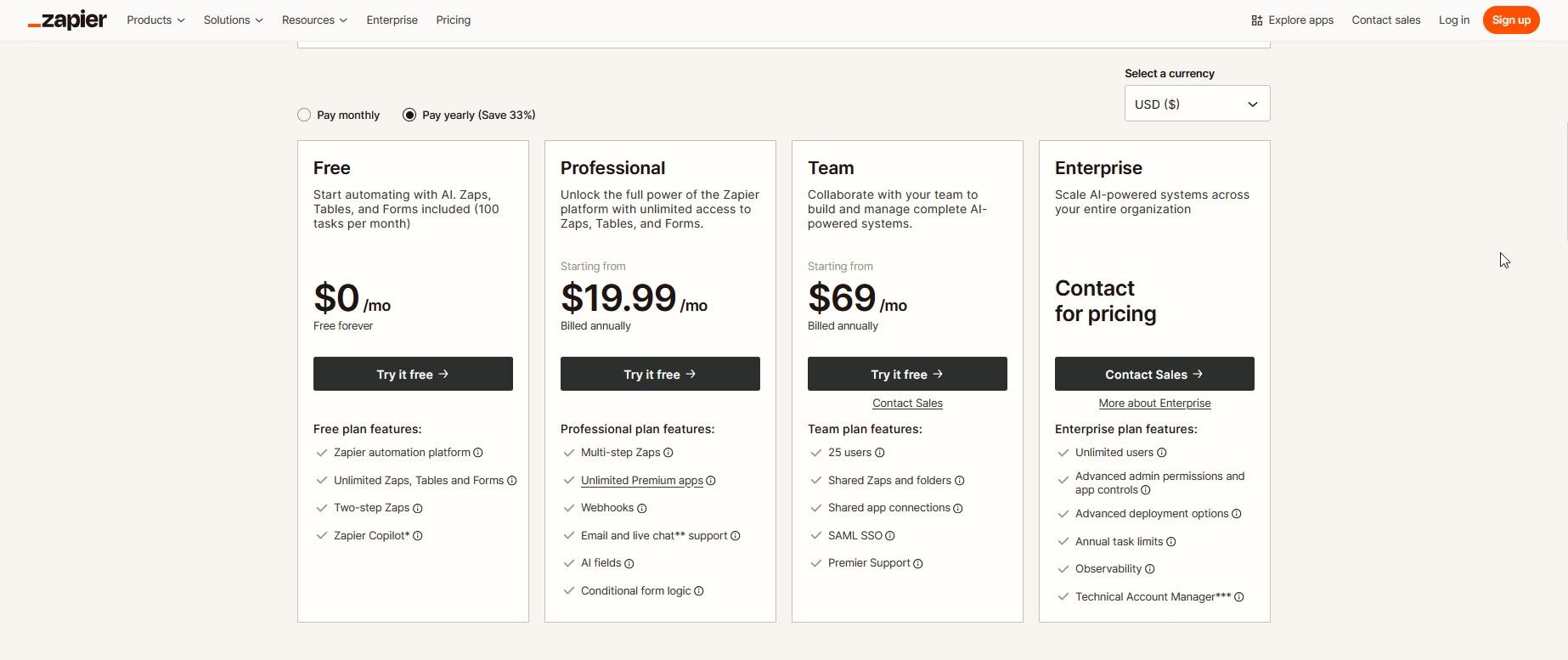Click Try it free on Free plan
Image resolution: width=1568 pixels, height=660 pixels.
pos(413,374)
